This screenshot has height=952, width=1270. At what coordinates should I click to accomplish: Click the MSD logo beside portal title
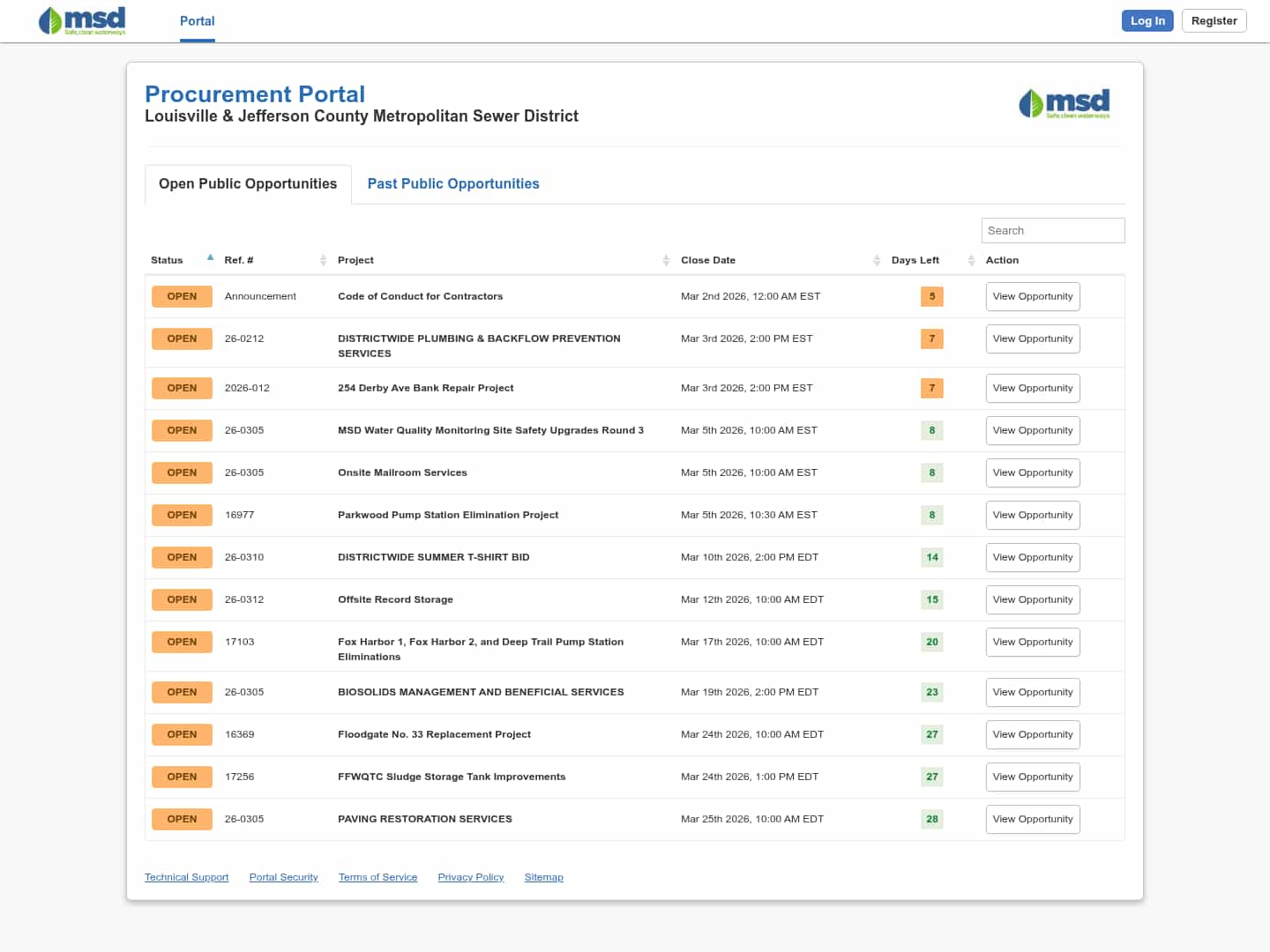[x=1064, y=103]
